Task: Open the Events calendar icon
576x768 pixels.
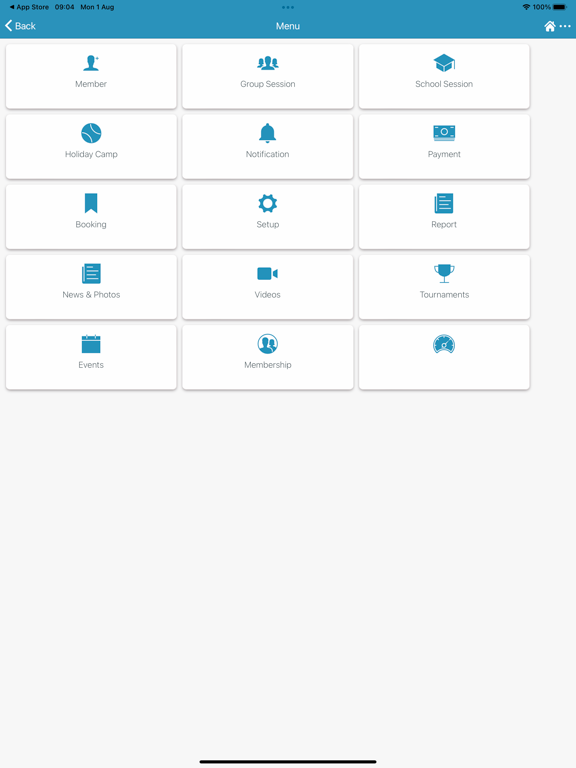Action: point(91,344)
